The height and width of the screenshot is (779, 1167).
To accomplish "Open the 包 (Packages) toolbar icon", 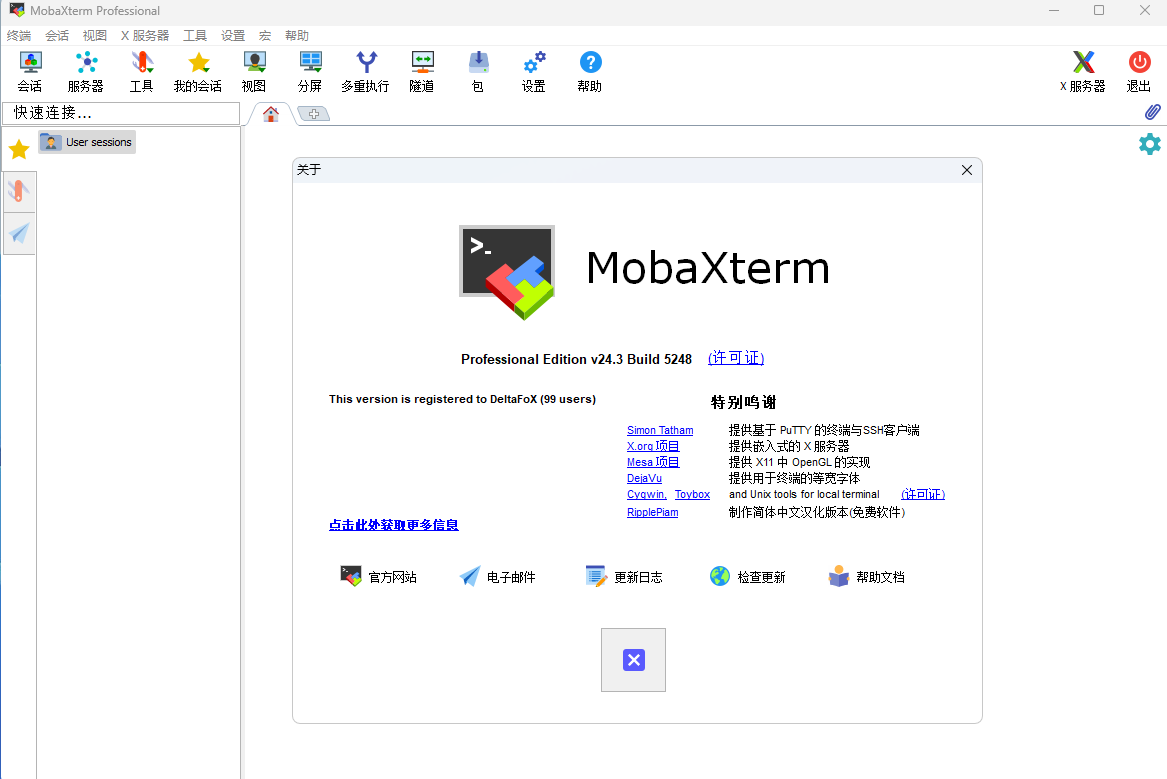I will 478,71.
